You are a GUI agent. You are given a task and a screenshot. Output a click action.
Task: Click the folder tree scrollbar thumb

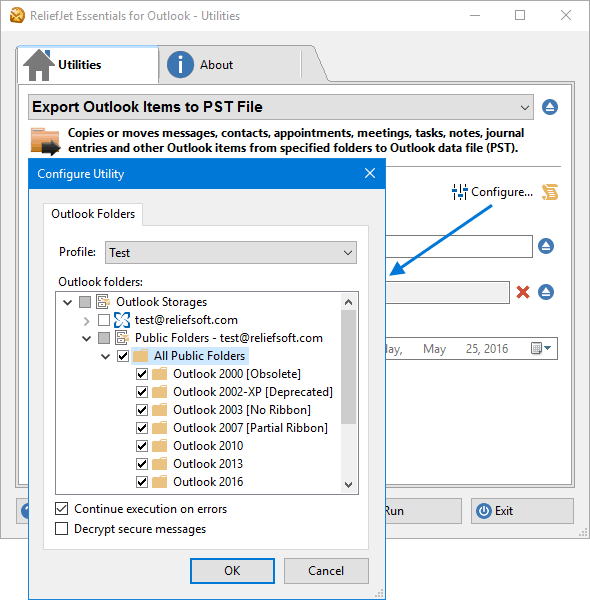tap(348, 367)
